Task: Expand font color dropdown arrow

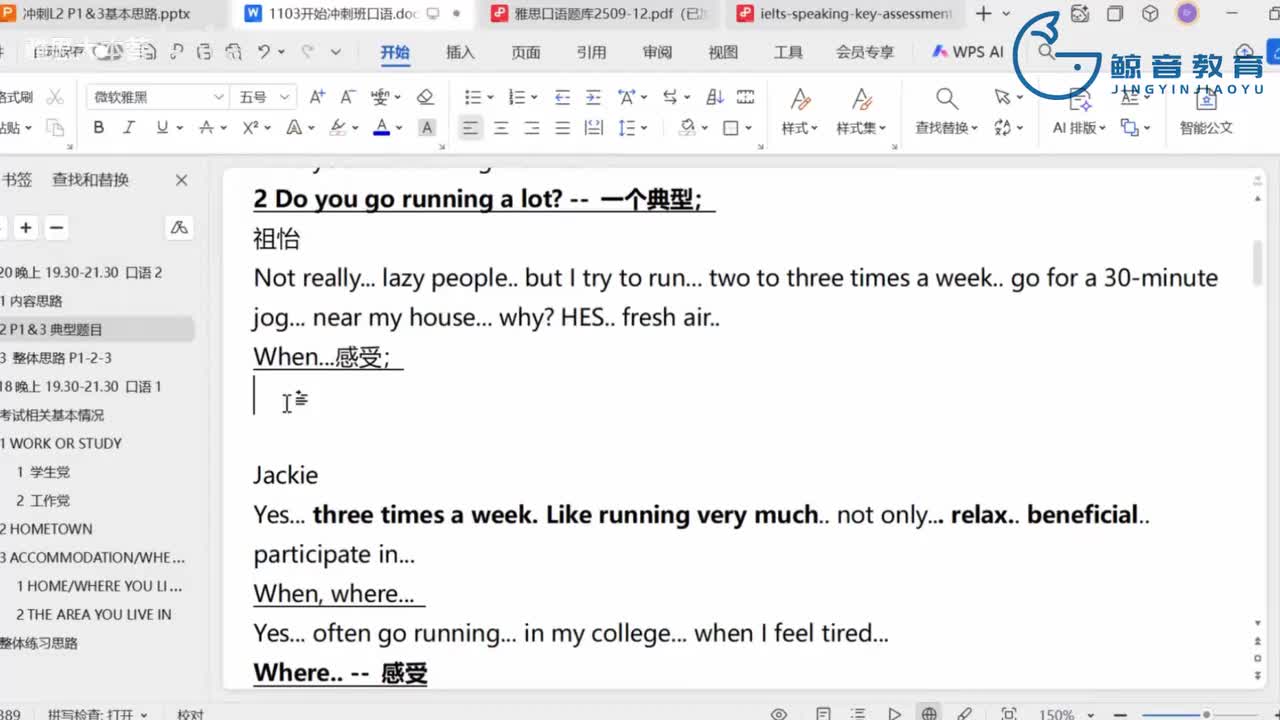Action: [398, 128]
